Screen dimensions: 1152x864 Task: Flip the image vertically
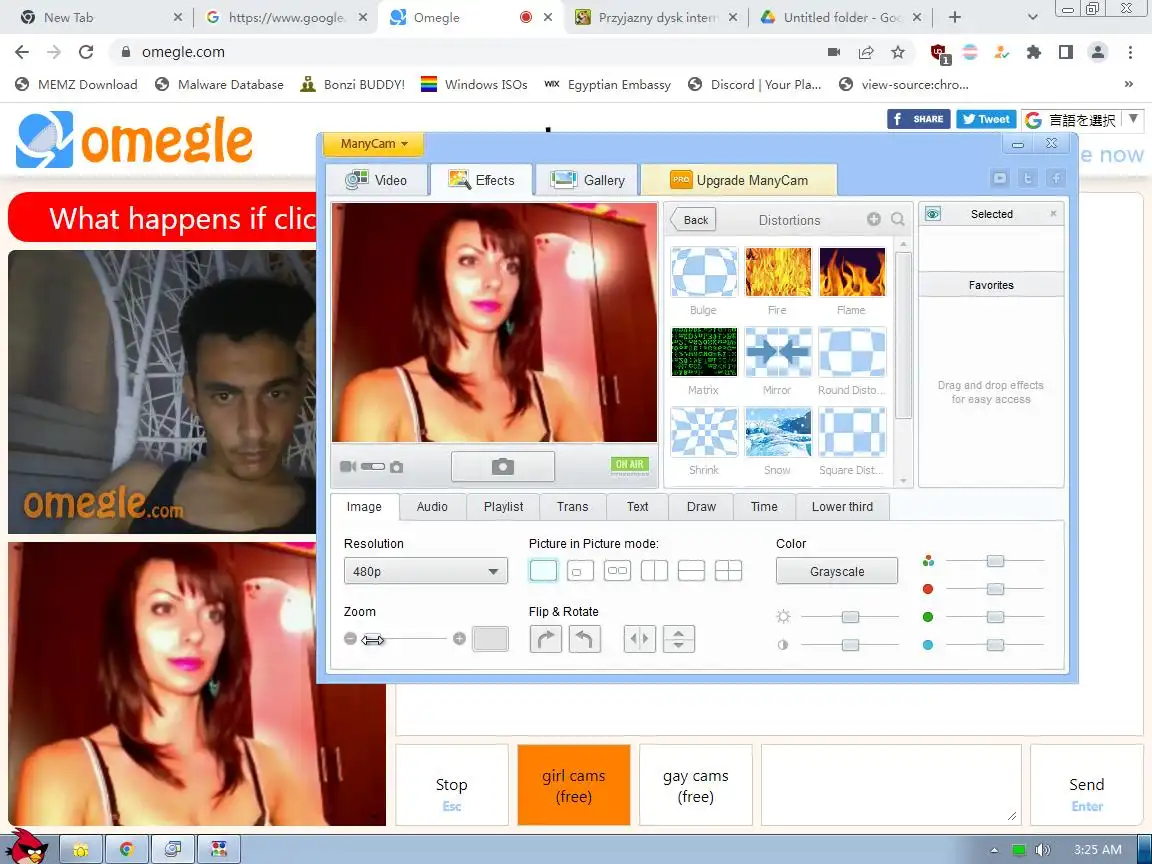tap(679, 638)
